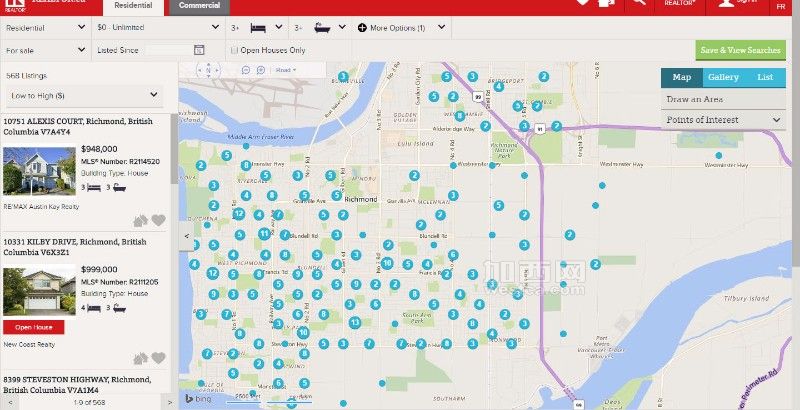This screenshot has height=410, width=800.
Task: Click the single listing dot on Middle Arm Fraser River
Action: [246, 146]
